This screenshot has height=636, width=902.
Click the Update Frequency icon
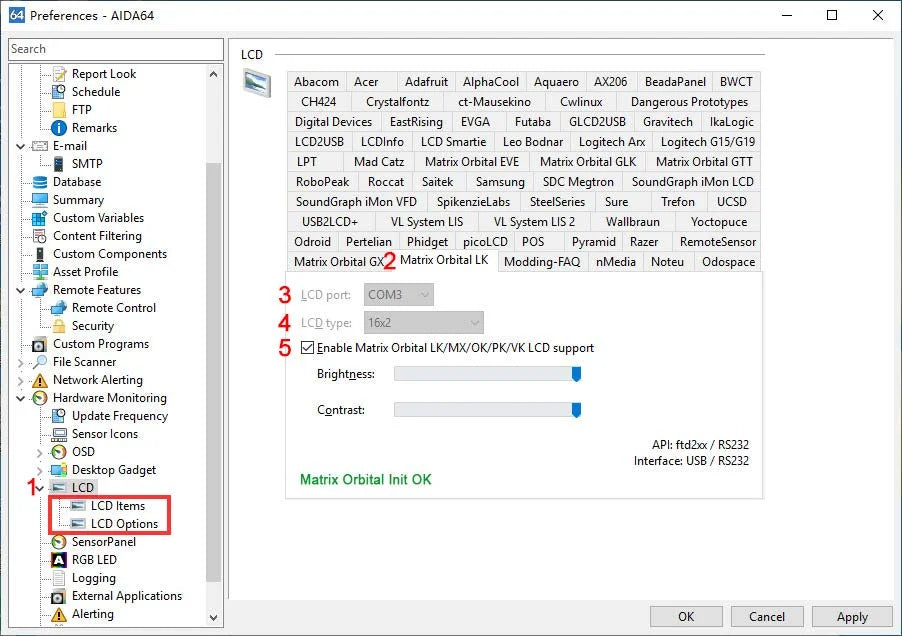59,416
